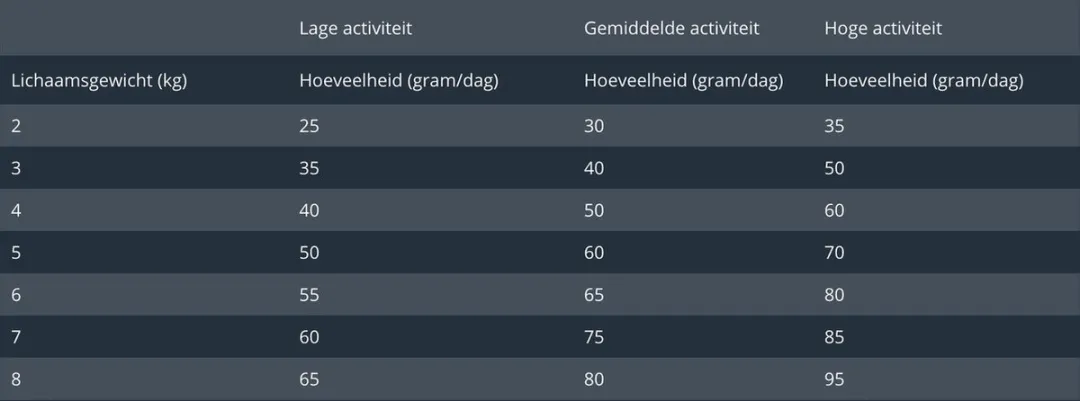Viewport: 1080px width, 401px height.
Task: Click the 'Lage activiteit' column header
Action: 355,29
